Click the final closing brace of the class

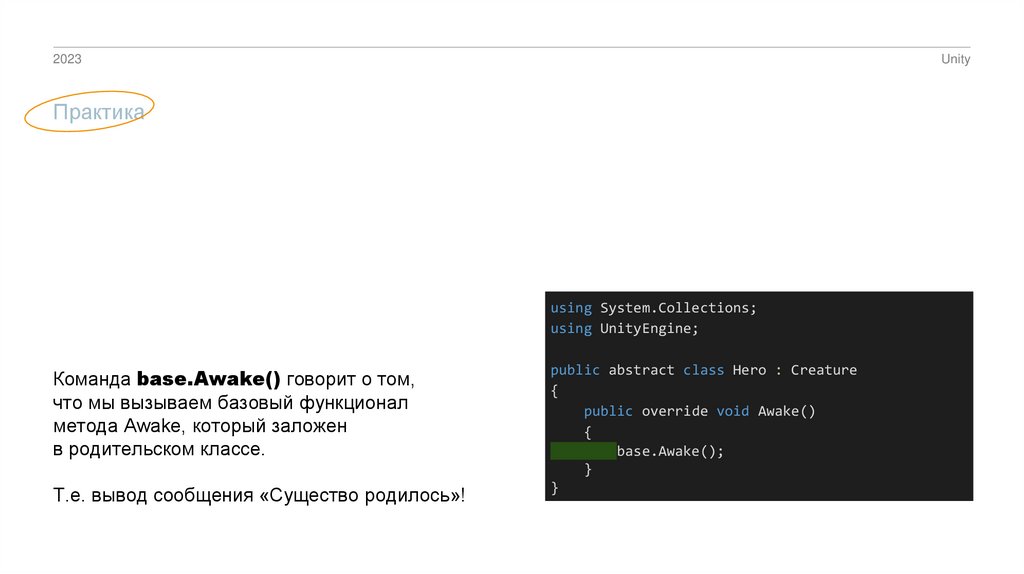[554, 489]
